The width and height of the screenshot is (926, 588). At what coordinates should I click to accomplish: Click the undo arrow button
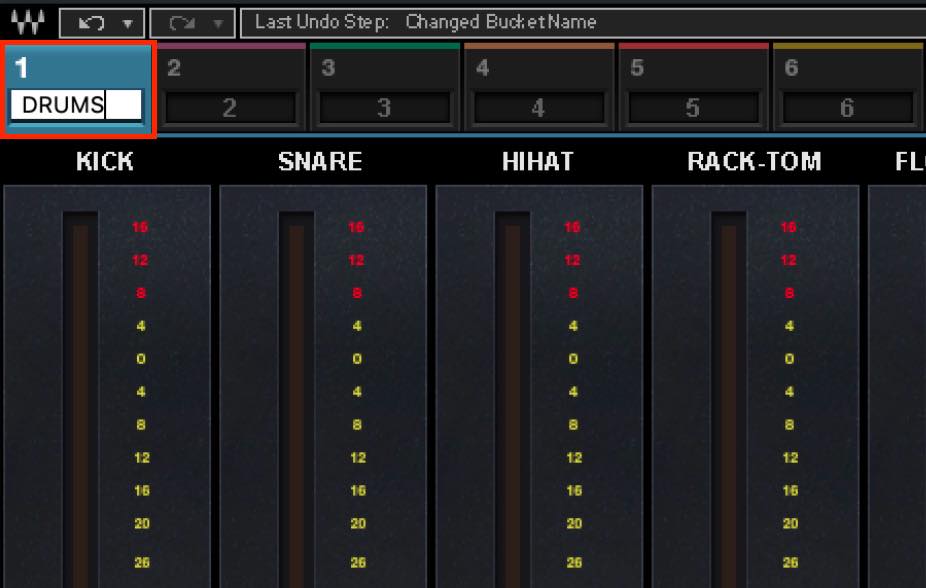(x=92, y=24)
